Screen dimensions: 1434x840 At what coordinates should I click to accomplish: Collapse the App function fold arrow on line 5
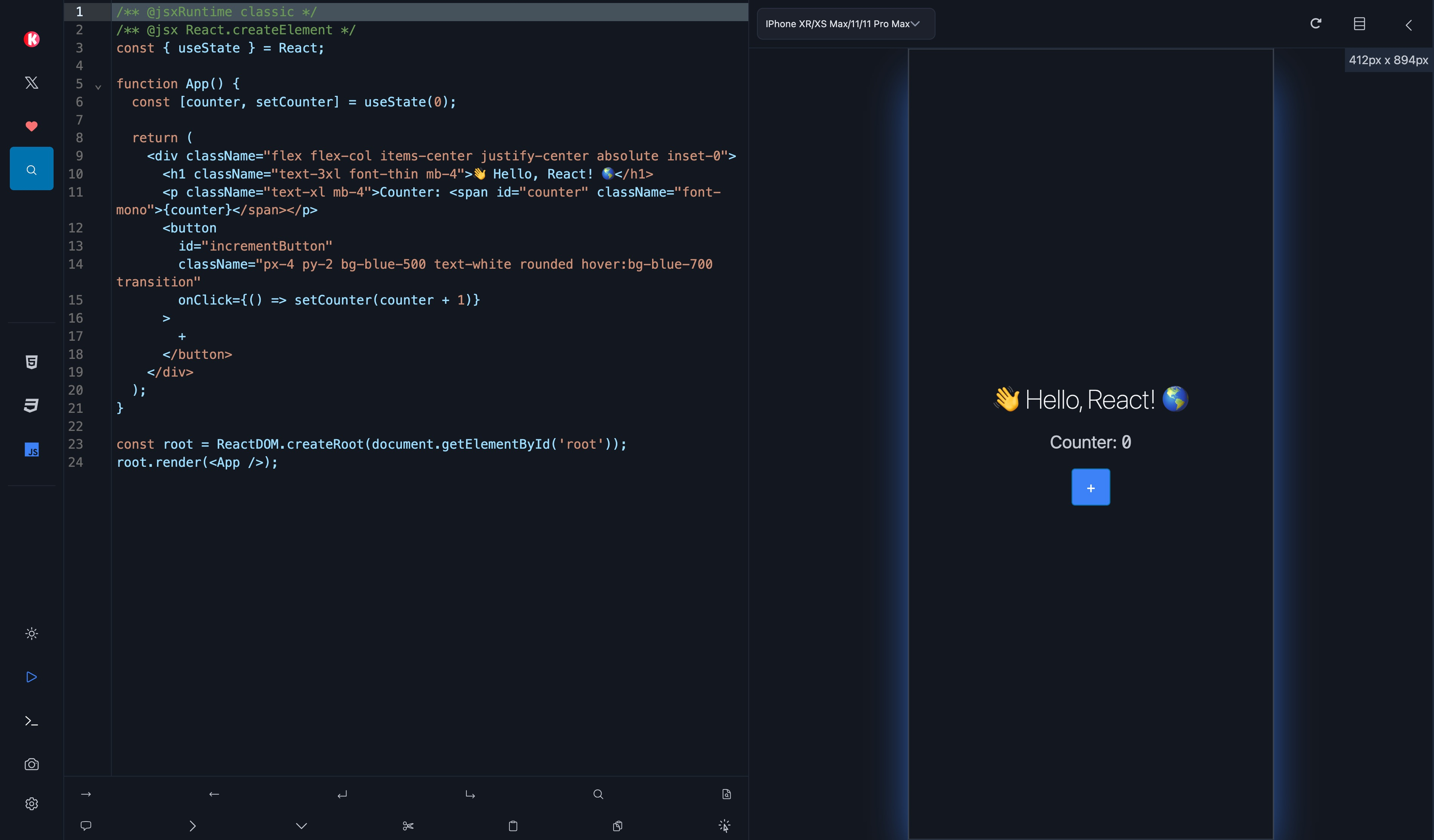click(x=98, y=87)
